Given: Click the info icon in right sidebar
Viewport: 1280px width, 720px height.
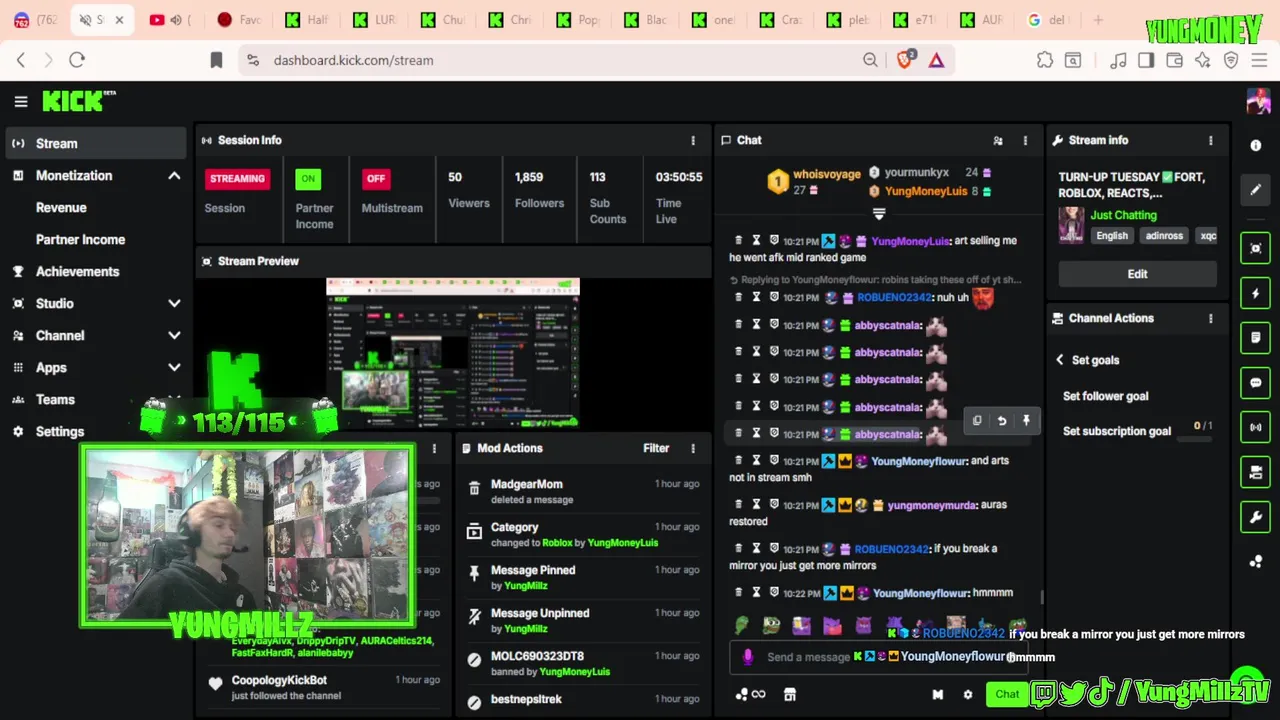Looking at the screenshot, I should [1256, 145].
